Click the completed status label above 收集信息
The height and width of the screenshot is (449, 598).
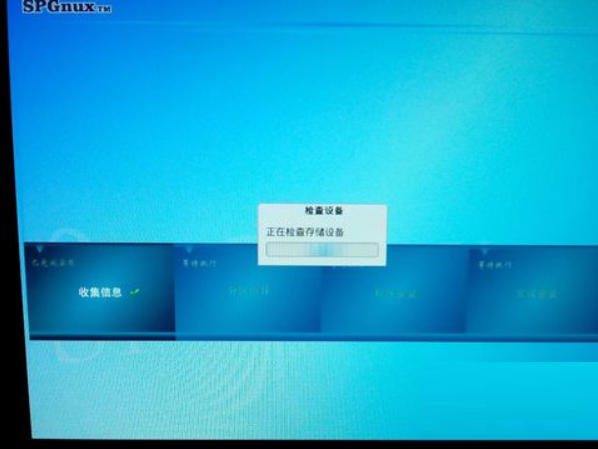(52, 262)
